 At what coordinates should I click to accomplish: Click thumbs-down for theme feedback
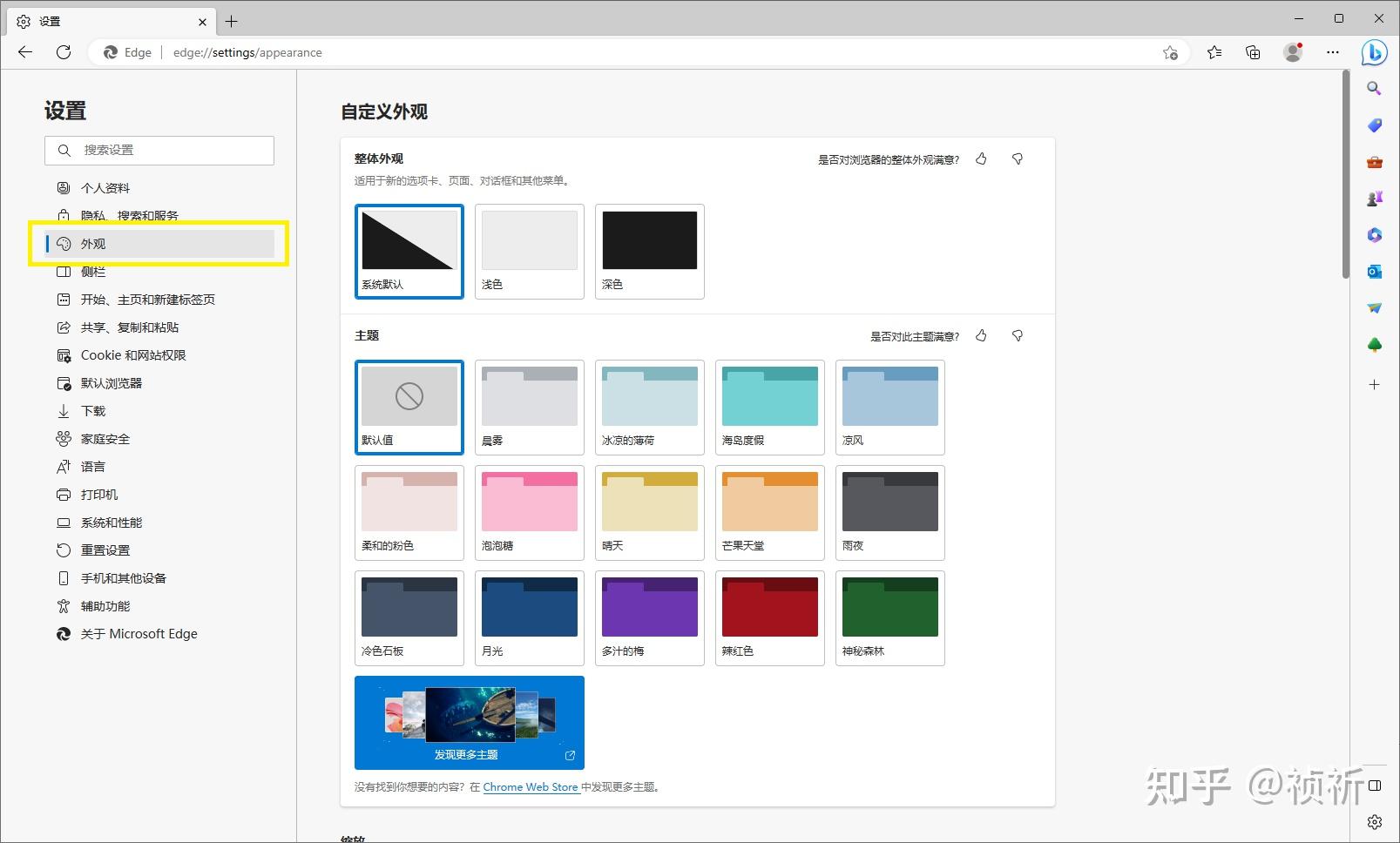pos(1017,335)
